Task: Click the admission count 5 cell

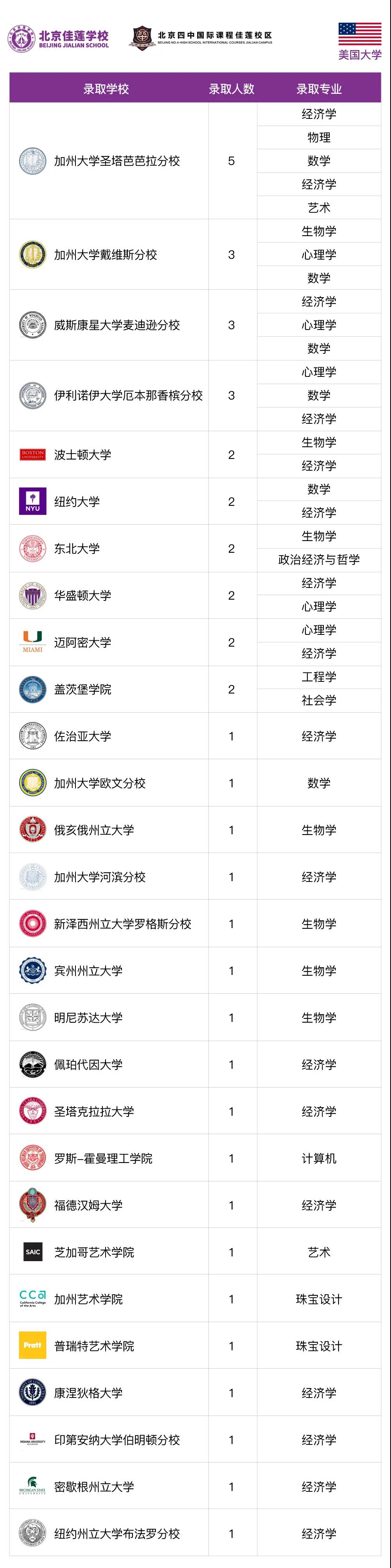Action: pyautogui.click(x=231, y=161)
